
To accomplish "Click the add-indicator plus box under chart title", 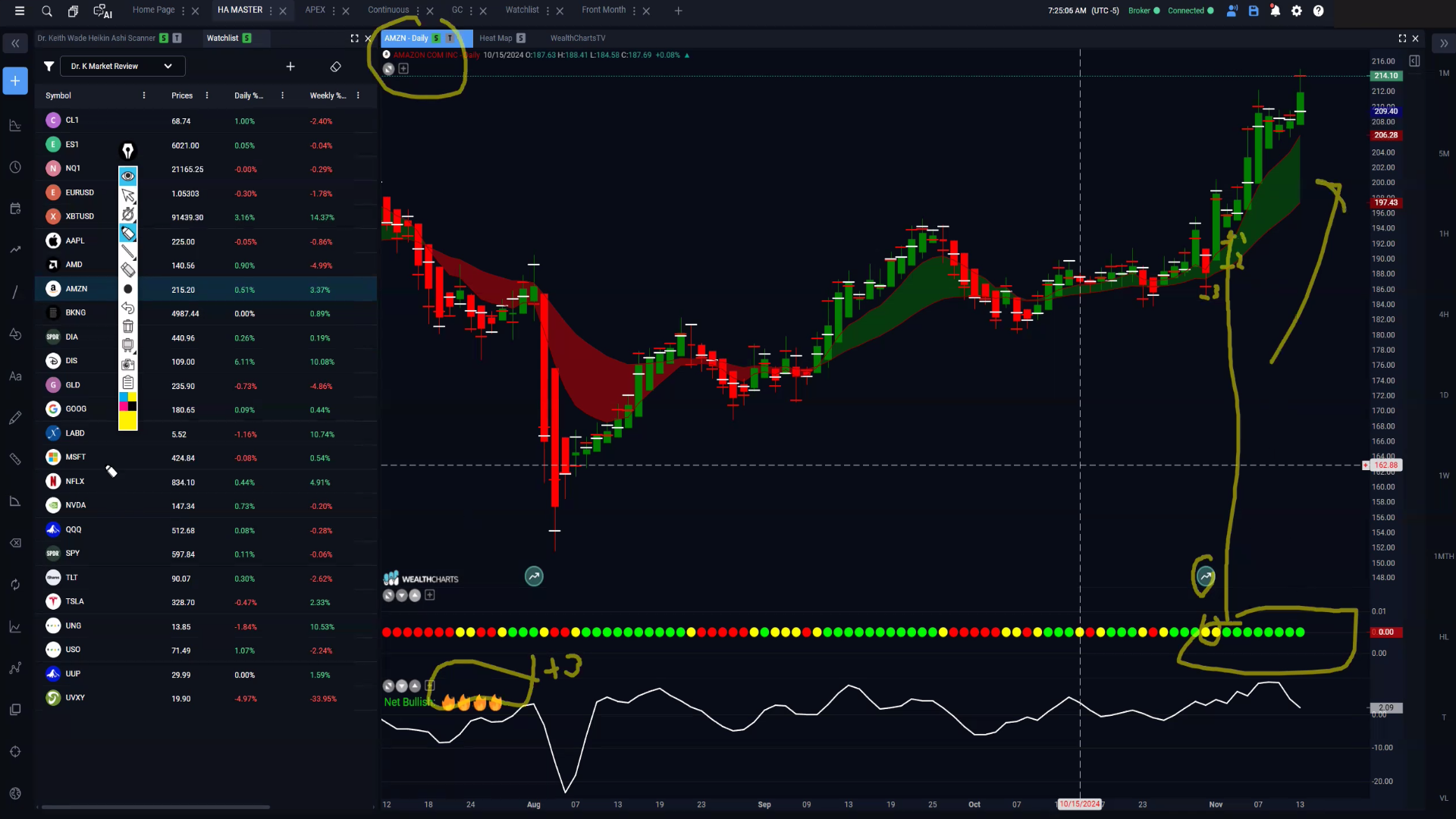I will pos(403,69).
